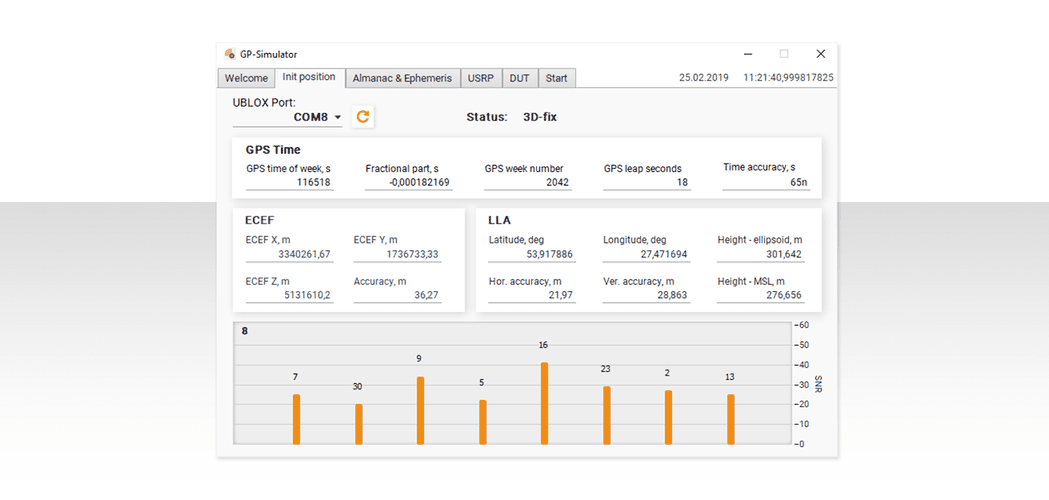
Task: Click the GPS time of week field
Action: [x=288, y=183]
